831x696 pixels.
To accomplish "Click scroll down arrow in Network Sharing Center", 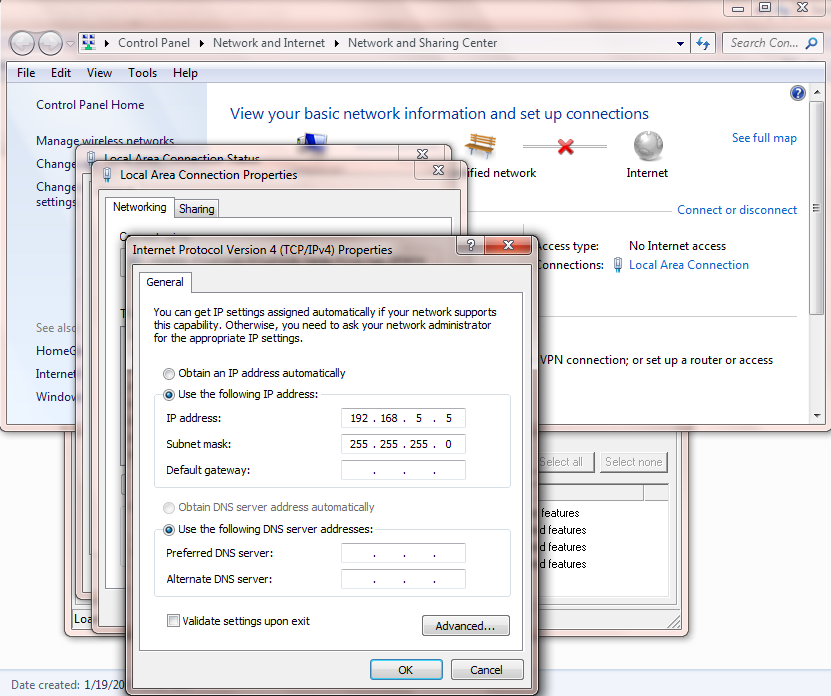I will click(x=817, y=416).
